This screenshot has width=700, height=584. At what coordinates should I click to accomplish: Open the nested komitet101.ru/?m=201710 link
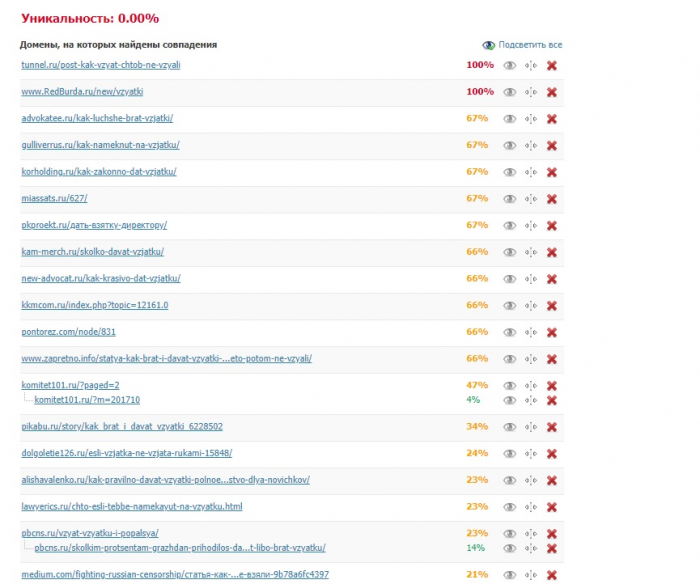click(87, 400)
